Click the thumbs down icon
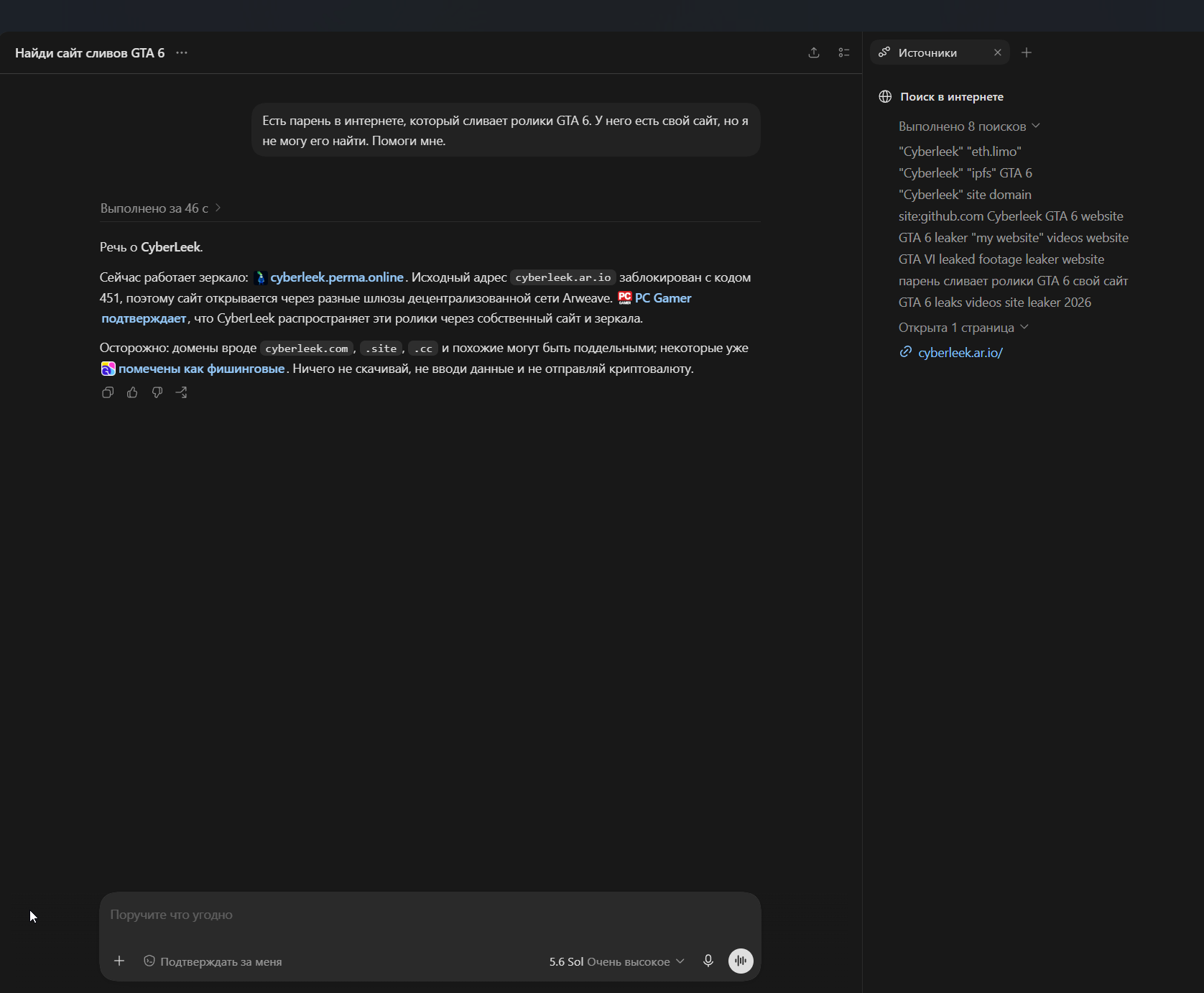This screenshot has height=993, width=1204. [x=157, y=392]
